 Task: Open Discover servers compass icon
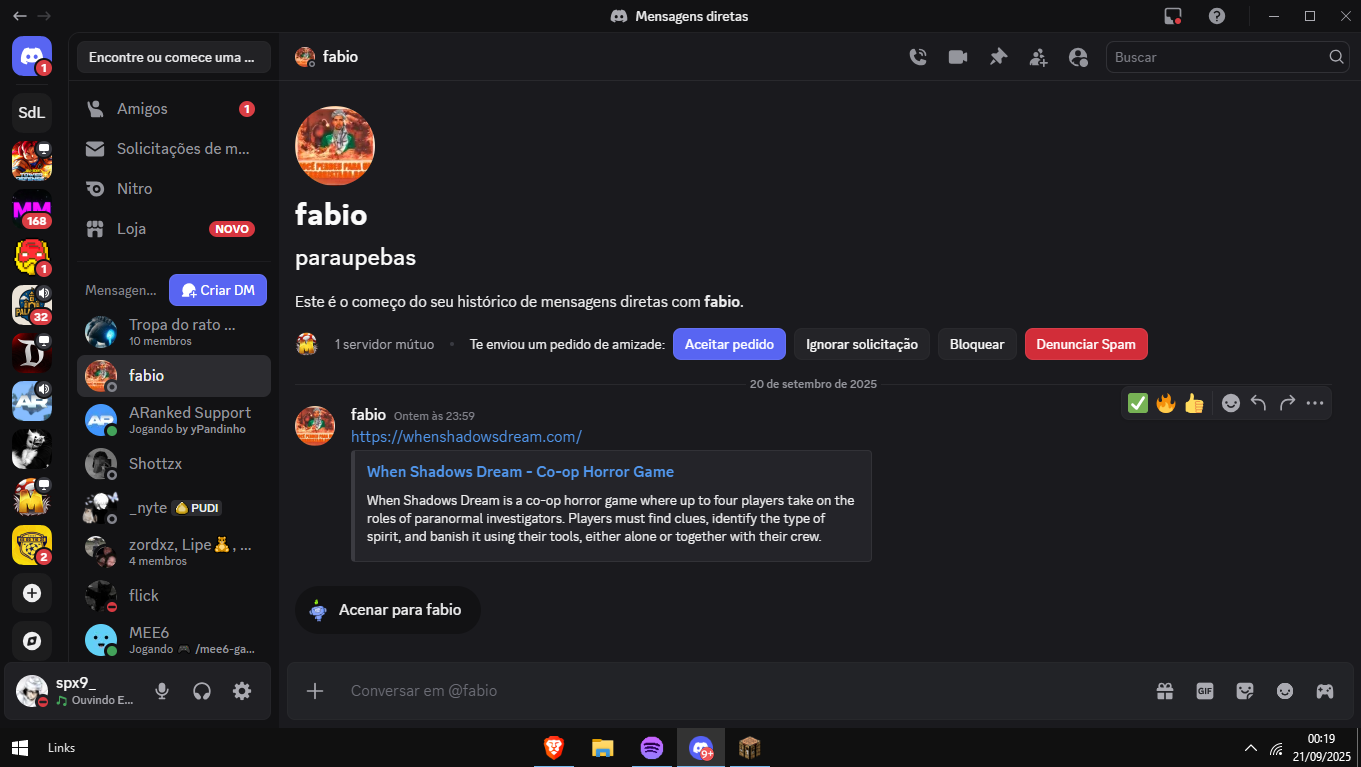pyautogui.click(x=32, y=641)
